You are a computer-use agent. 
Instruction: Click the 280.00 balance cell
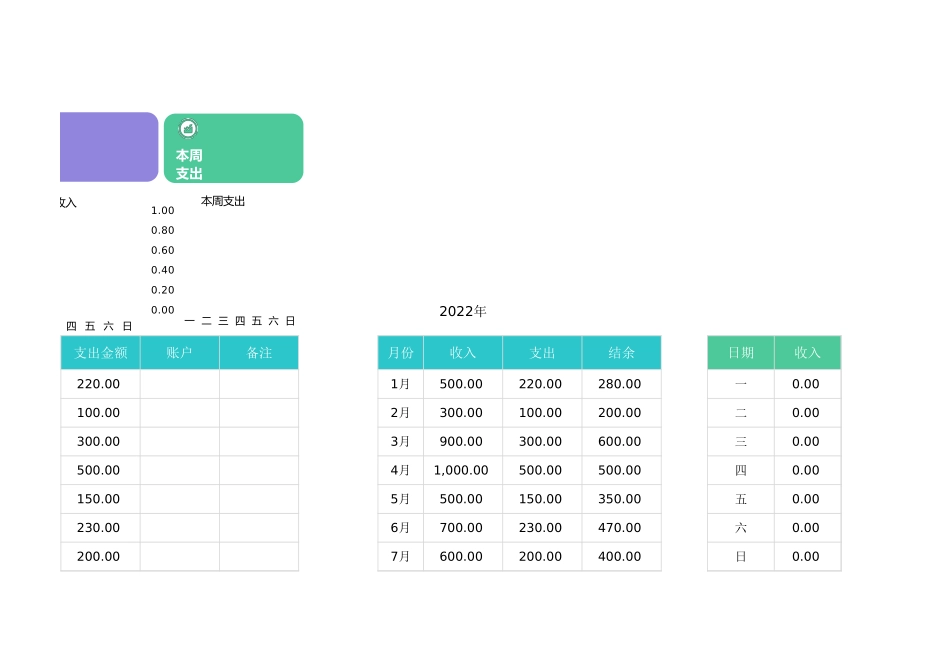click(x=620, y=384)
